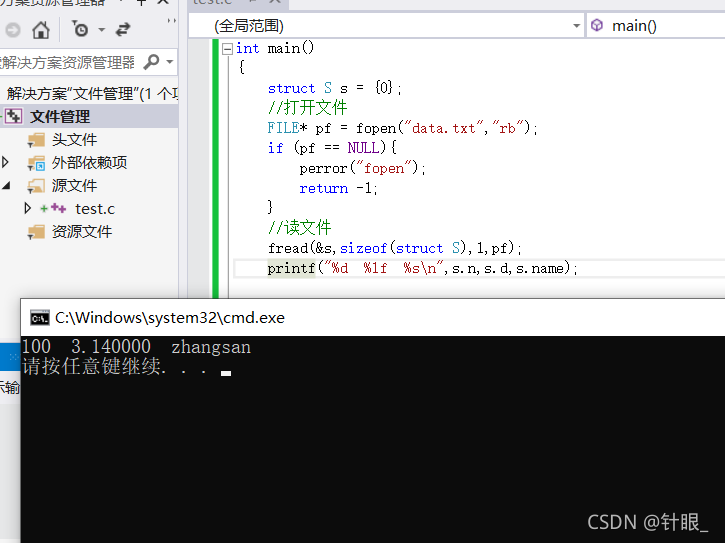The image size is (725, 543).
Task: Click the fopen("data.txt","rb") line
Action: (x=402, y=128)
